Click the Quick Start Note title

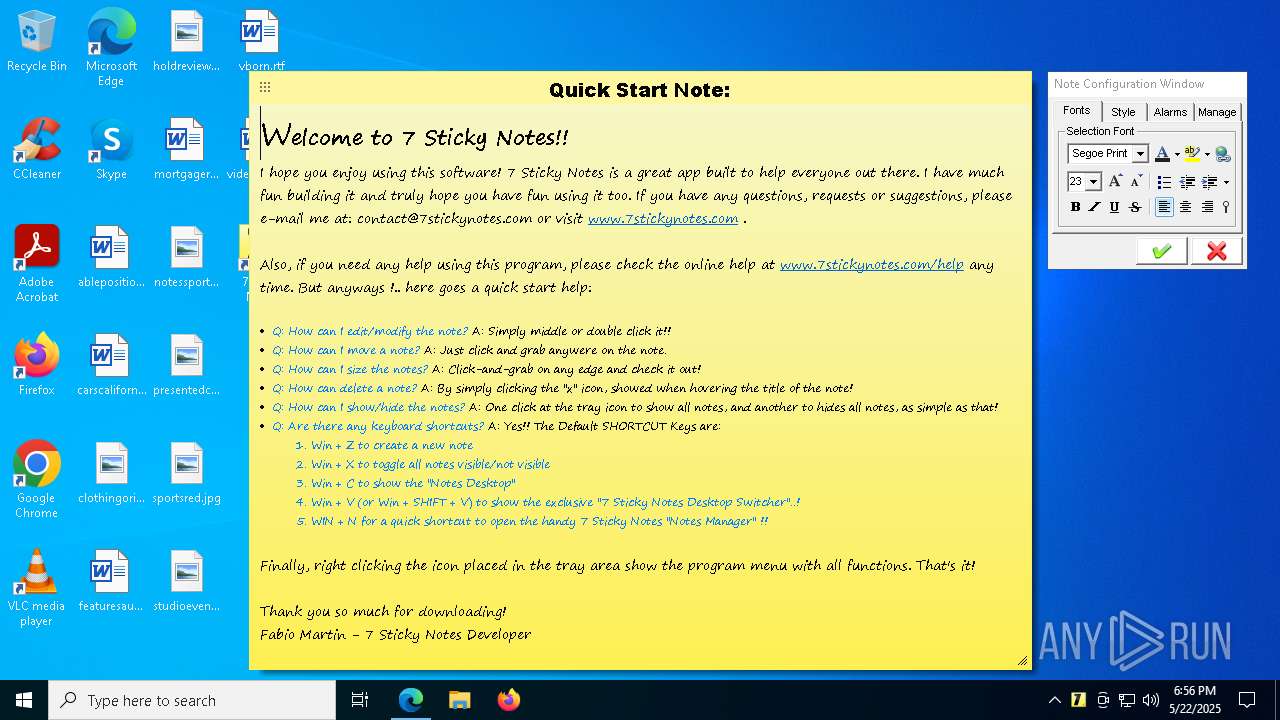point(640,90)
